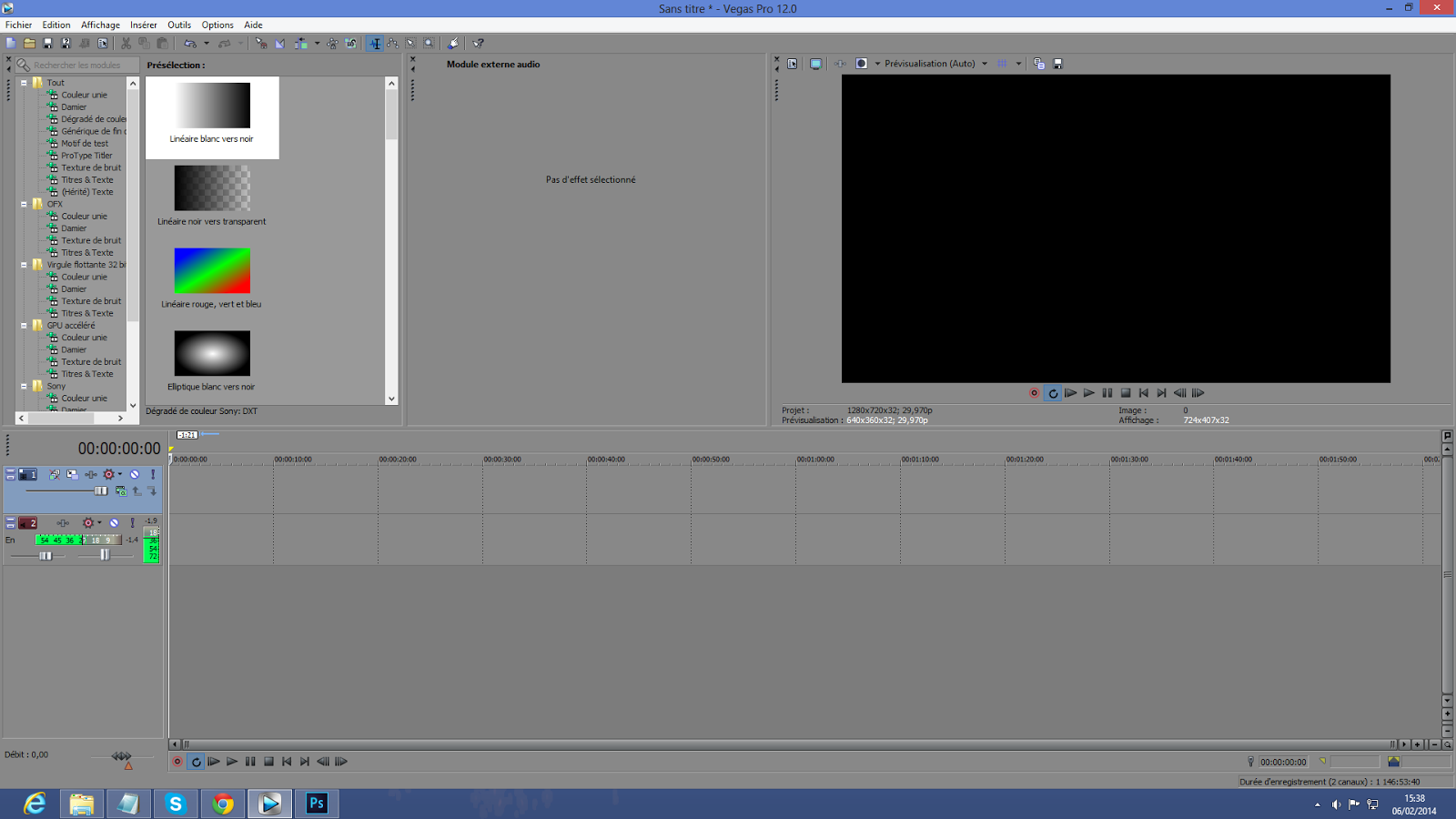Open Skype from the taskbar
Screen dimensions: 1456x819
[x=176, y=804]
